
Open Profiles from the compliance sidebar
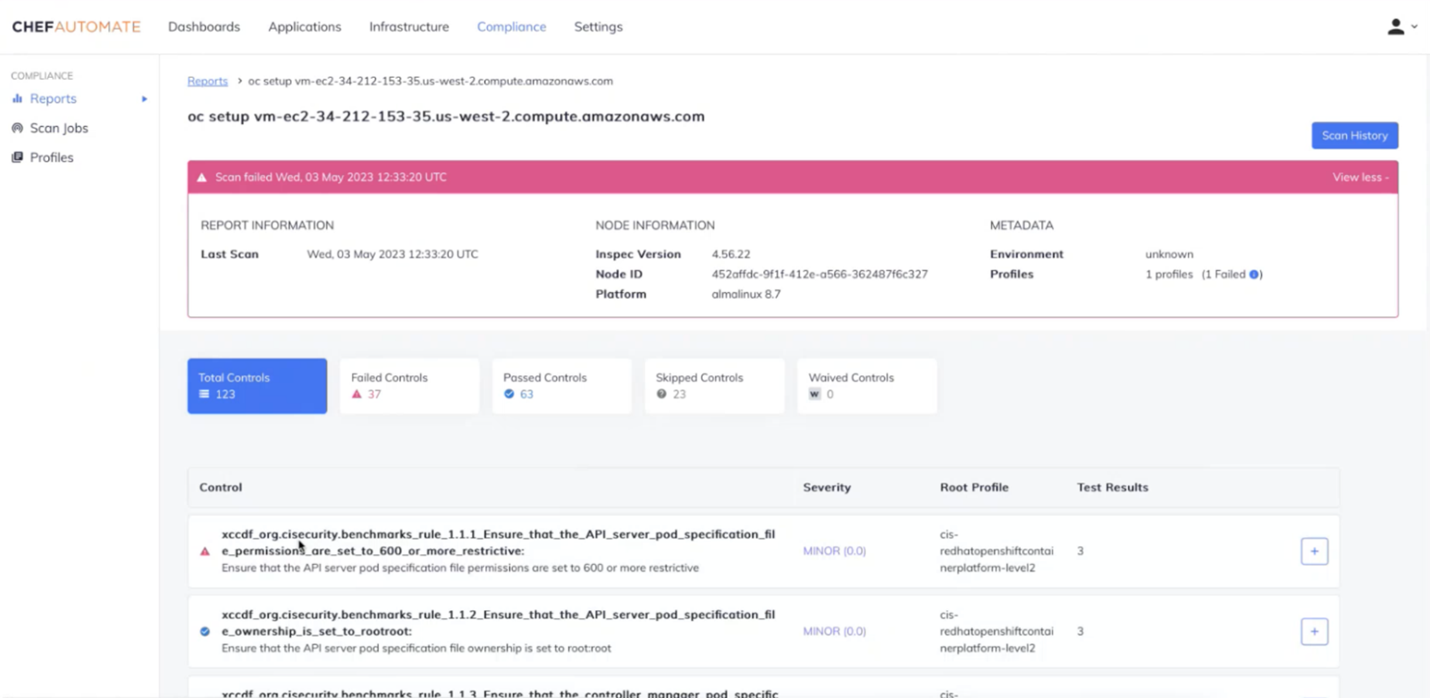pyautogui.click(x=50, y=157)
